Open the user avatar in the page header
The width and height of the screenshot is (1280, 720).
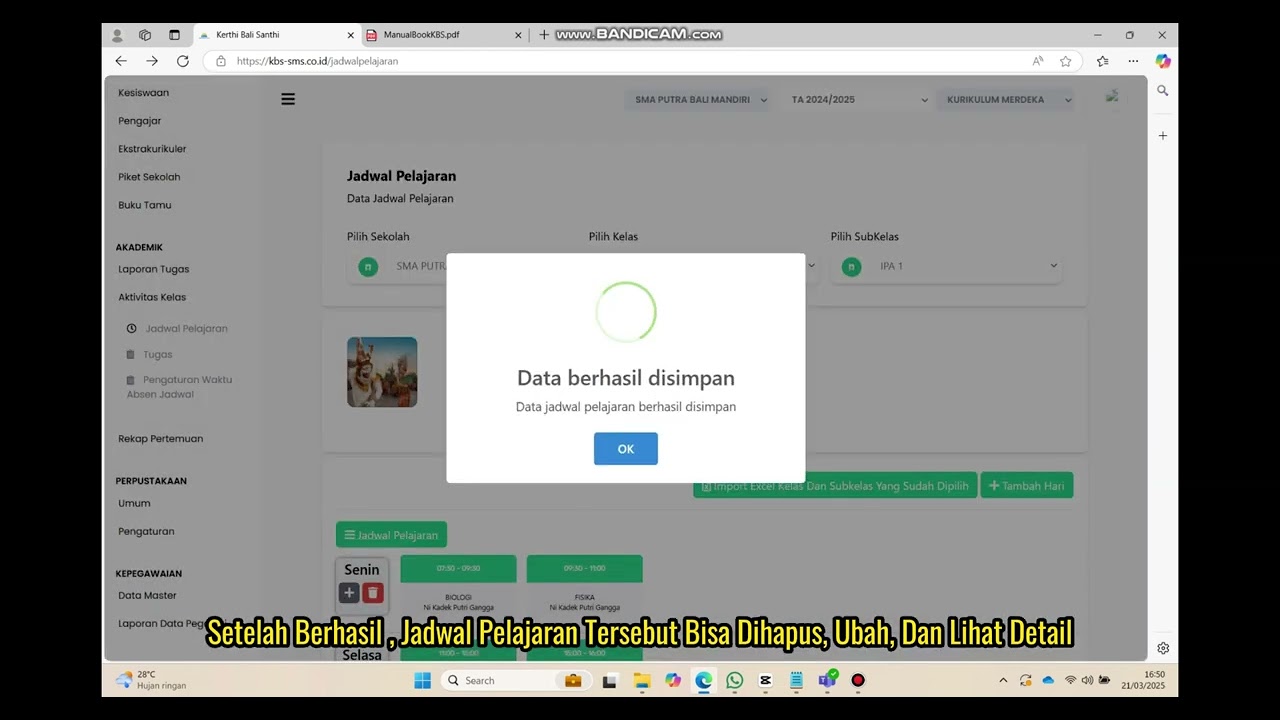1112,97
